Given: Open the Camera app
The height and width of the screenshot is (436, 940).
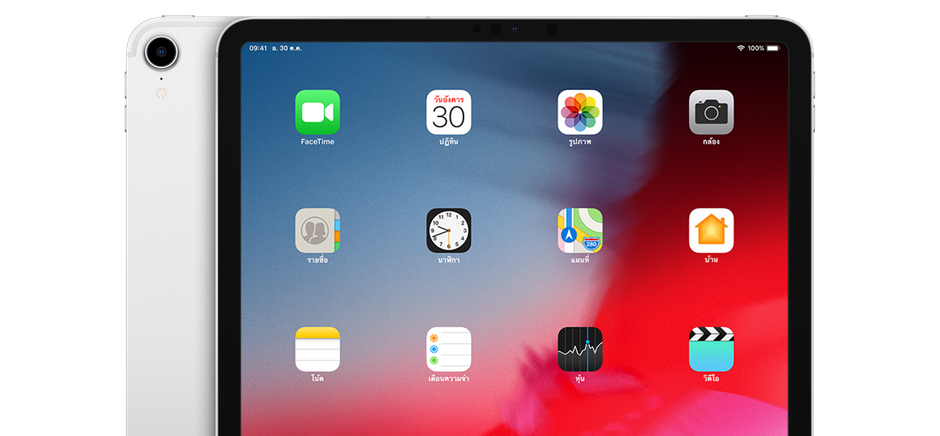Looking at the screenshot, I should pos(711,112).
